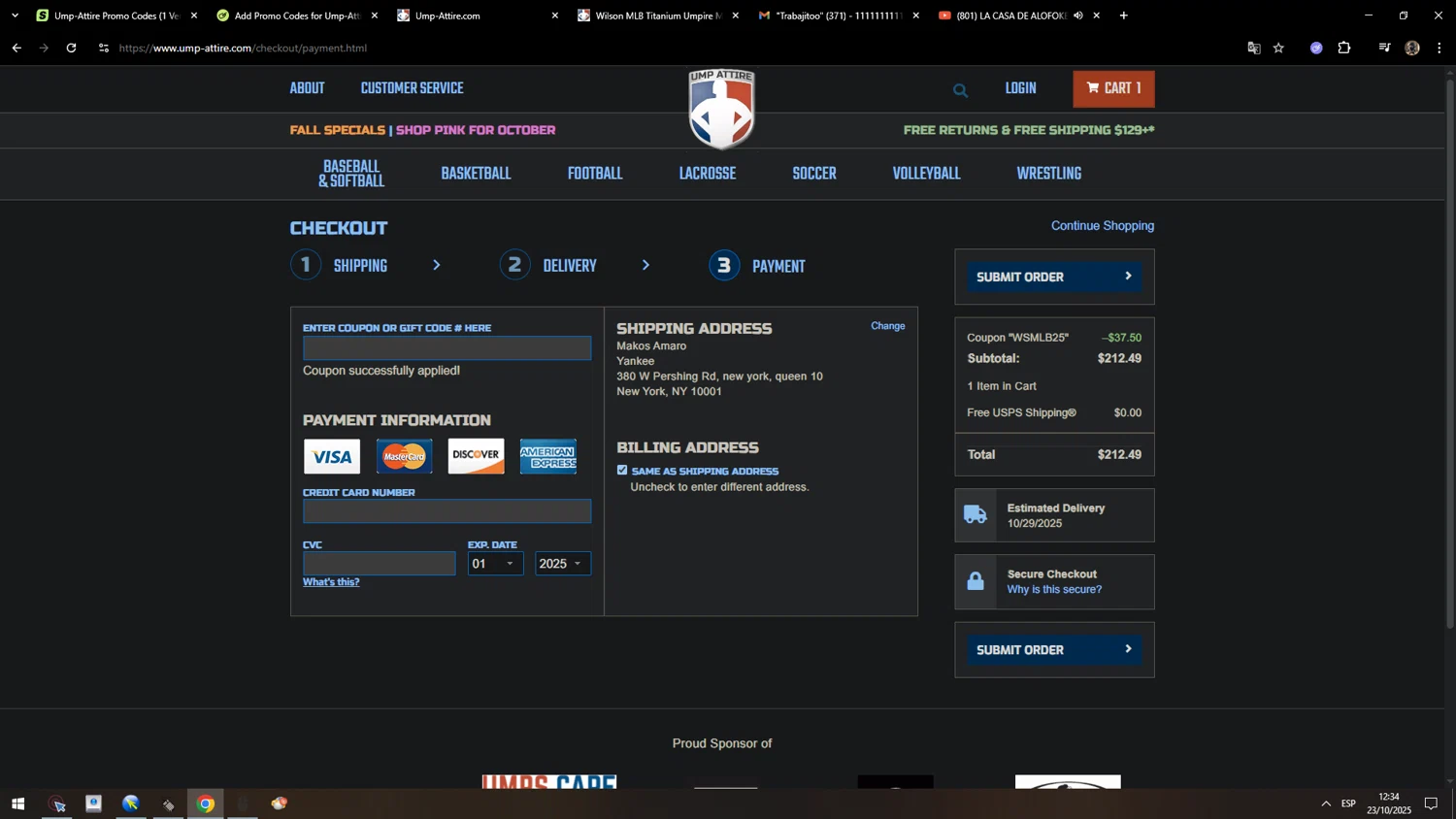Open the Fall Specials promo link
The height and width of the screenshot is (819, 1456).
338,130
